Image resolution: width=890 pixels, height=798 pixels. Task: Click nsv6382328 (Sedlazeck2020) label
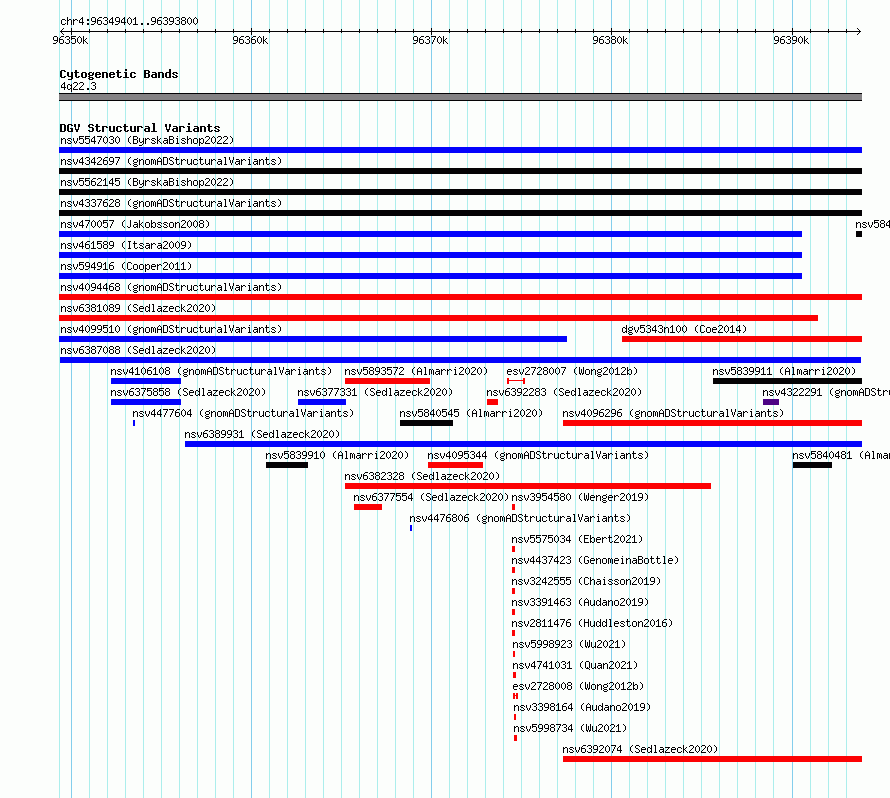pos(422,476)
